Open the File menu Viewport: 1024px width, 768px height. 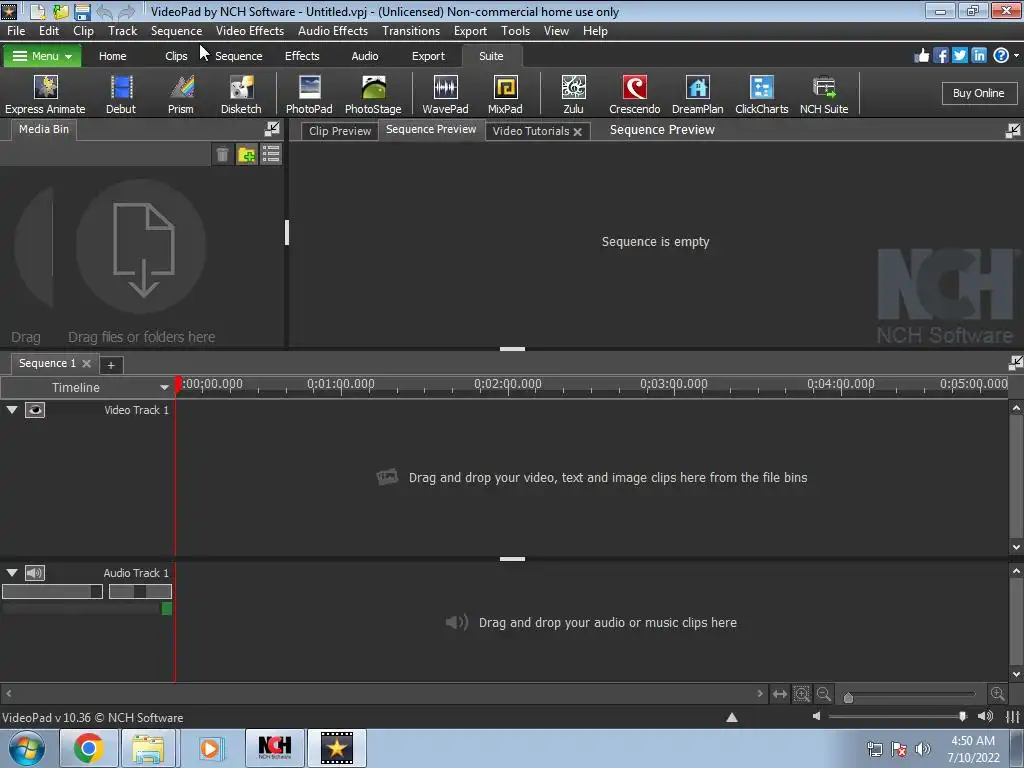click(16, 31)
